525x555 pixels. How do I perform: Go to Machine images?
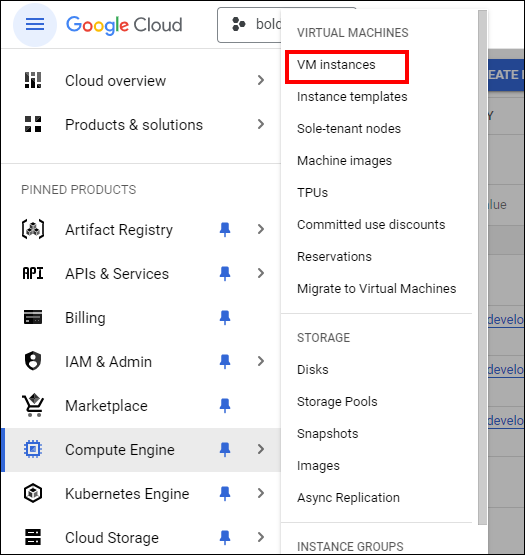344,161
